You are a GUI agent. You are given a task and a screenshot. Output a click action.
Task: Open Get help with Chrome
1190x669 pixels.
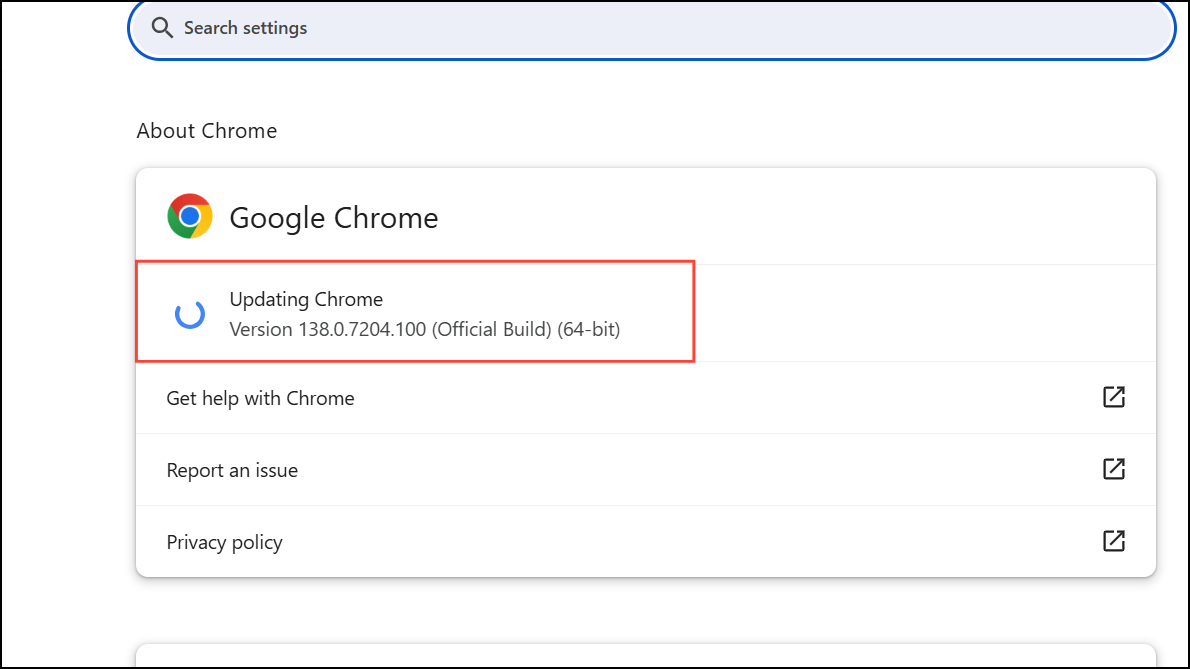260,398
